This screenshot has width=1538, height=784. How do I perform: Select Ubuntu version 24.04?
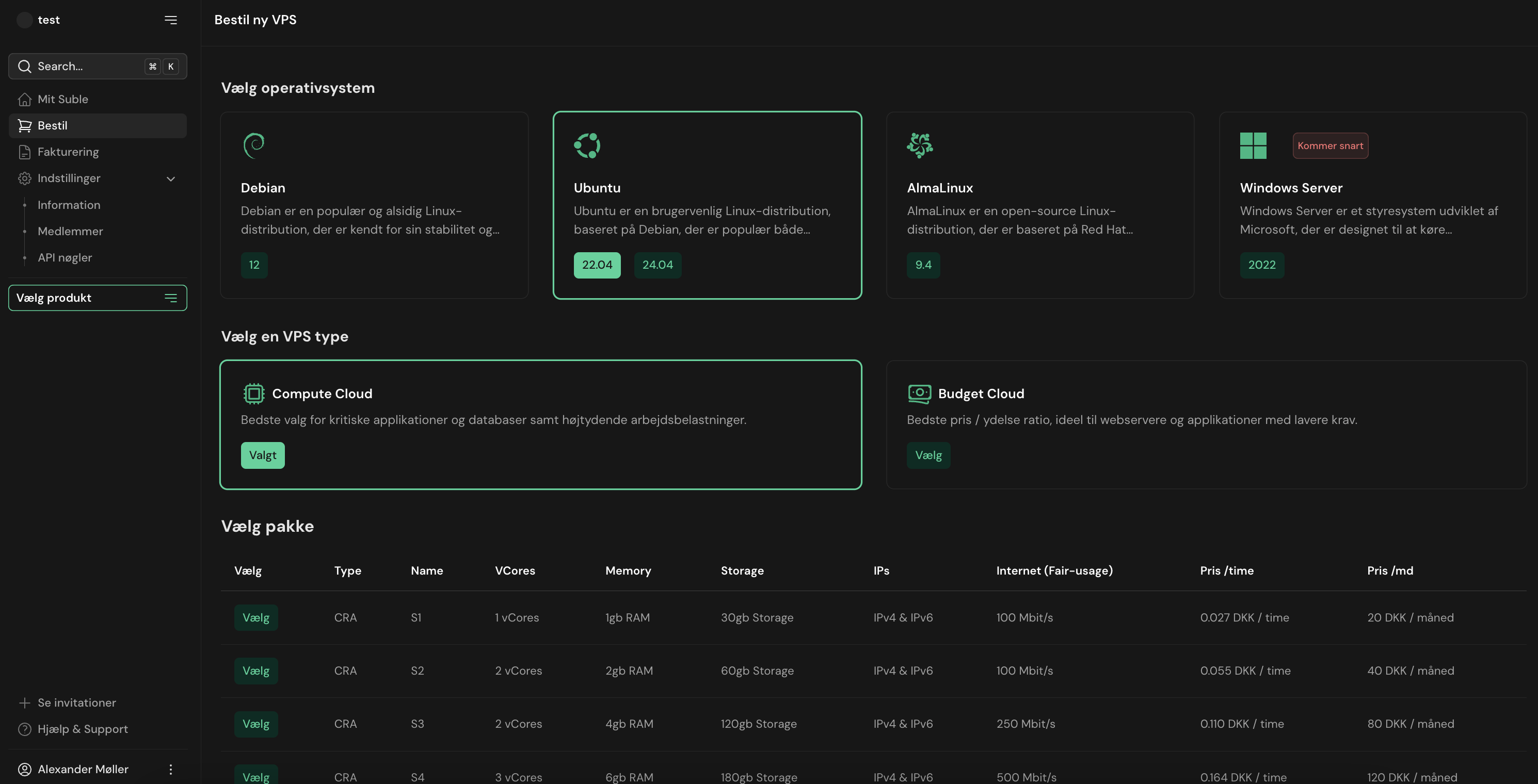[658, 265]
